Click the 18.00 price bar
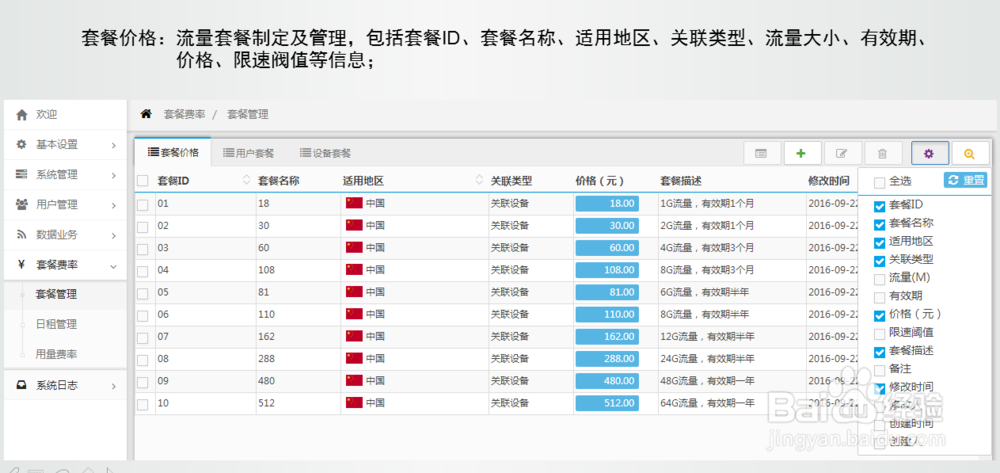 pos(607,204)
